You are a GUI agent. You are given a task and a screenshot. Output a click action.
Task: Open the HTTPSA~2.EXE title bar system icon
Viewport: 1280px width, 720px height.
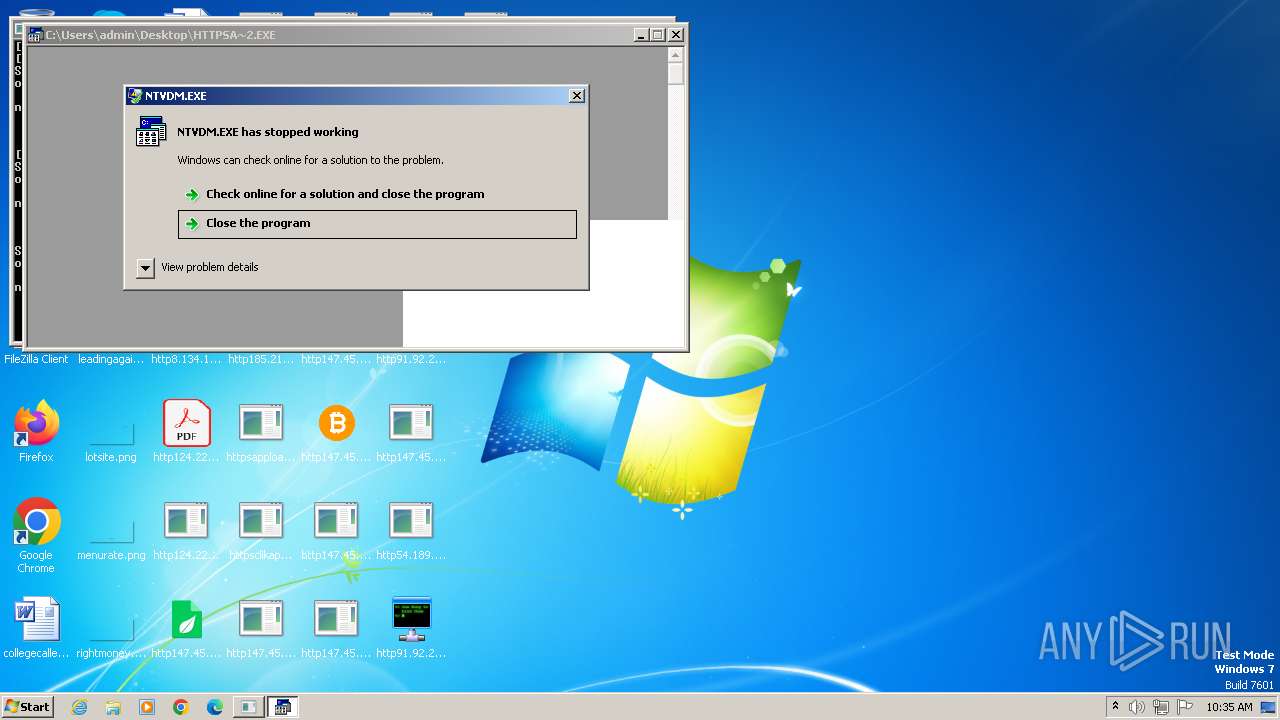point(35,35)
